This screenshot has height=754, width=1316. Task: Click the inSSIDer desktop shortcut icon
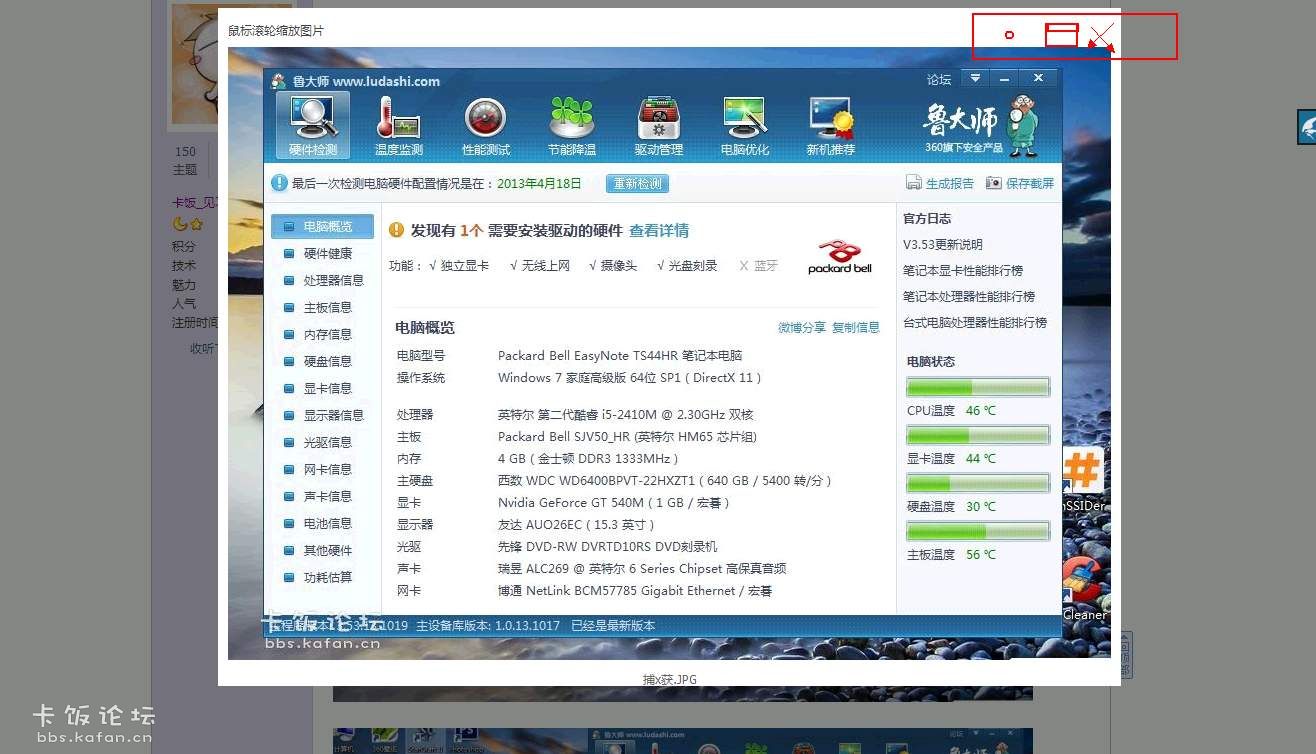[x=1083, y=479]
